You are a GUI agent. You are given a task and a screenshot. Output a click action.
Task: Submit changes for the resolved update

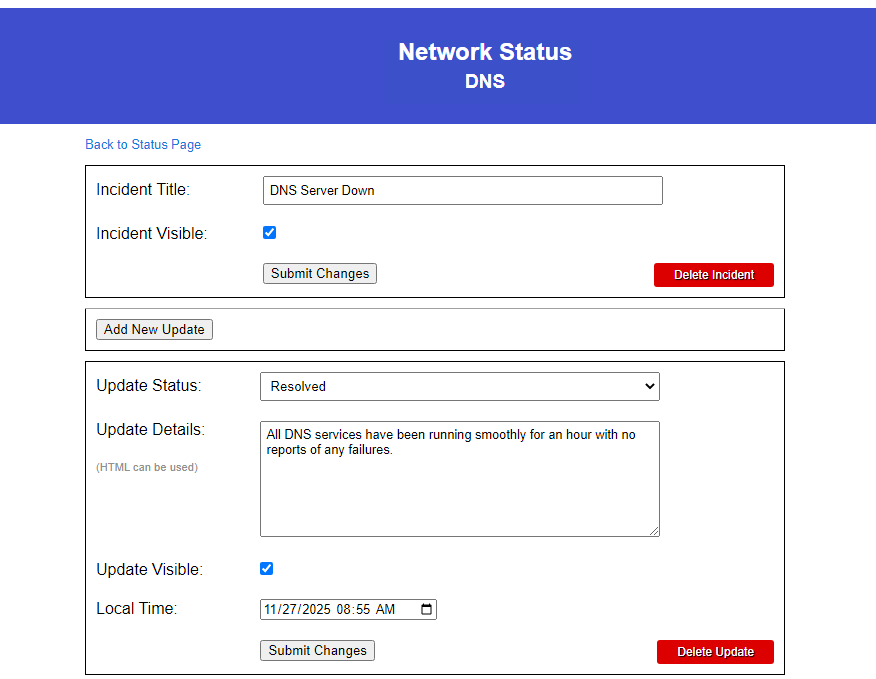coord(317,650)
